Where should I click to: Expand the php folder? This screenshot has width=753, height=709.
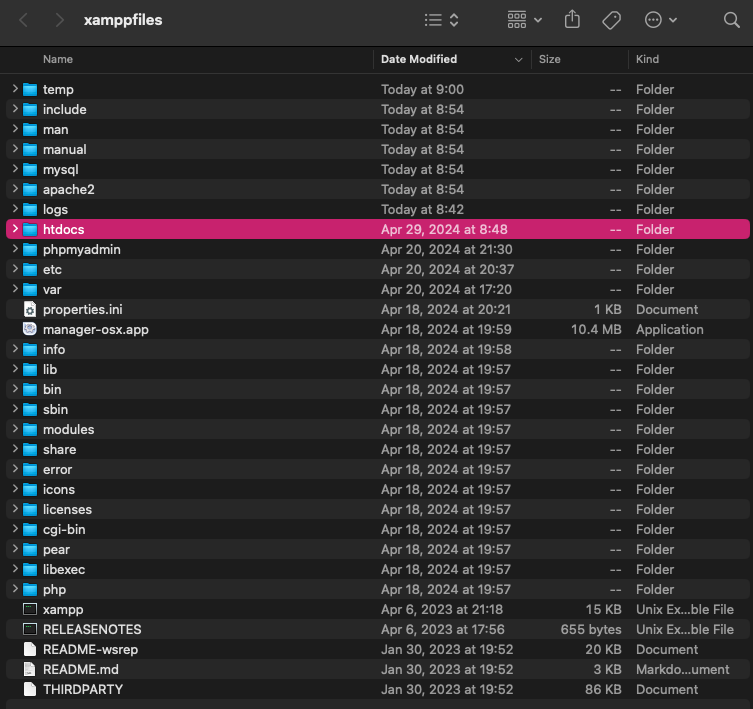pyautogui.click(x=15, y=589)
